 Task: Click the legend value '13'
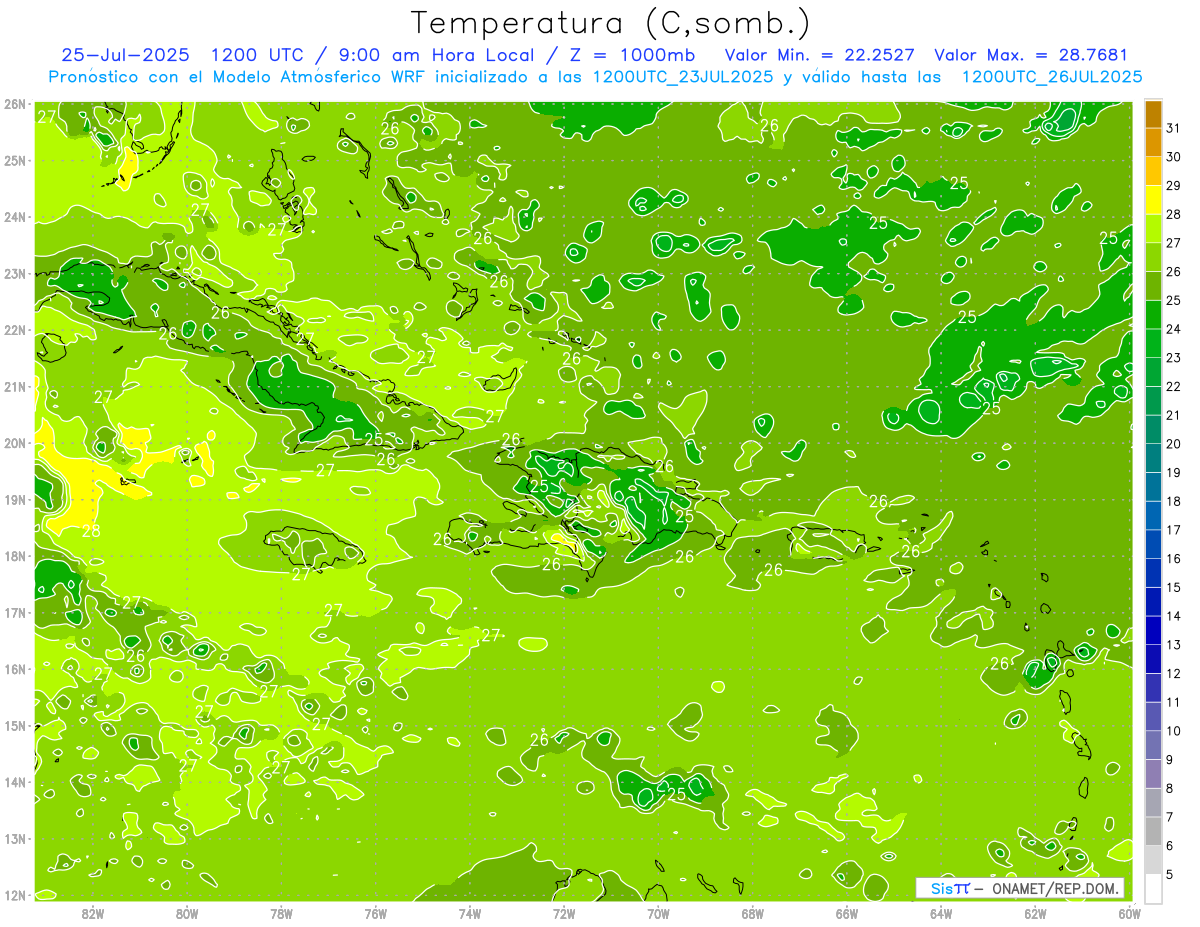tap(1174, 645)
